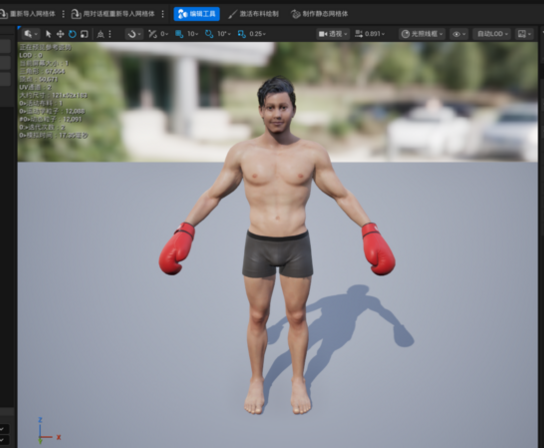Open the camera speed 0.891 dropdown

370,34
